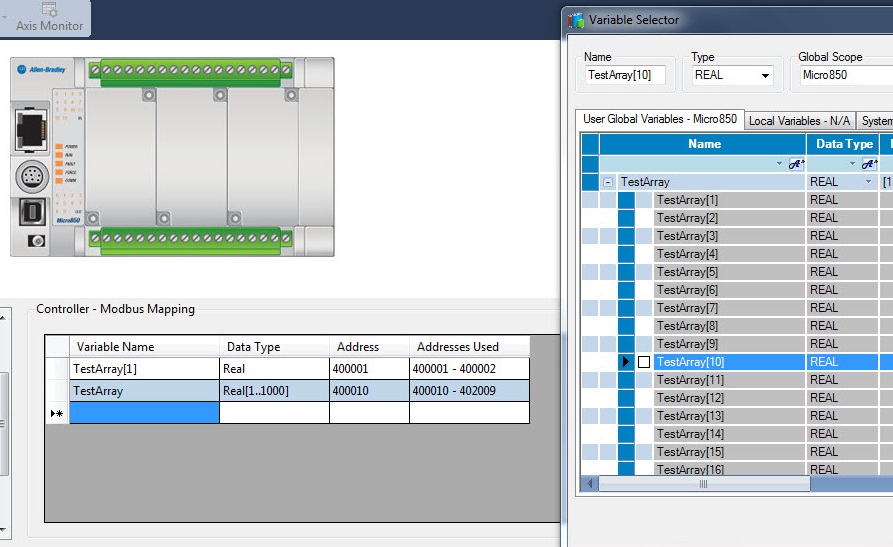The height and width of the screenshot is (547, 893).
Task: Click the Ethernet port on controller image
Action: pyautogui.click(x=31, y=129)
